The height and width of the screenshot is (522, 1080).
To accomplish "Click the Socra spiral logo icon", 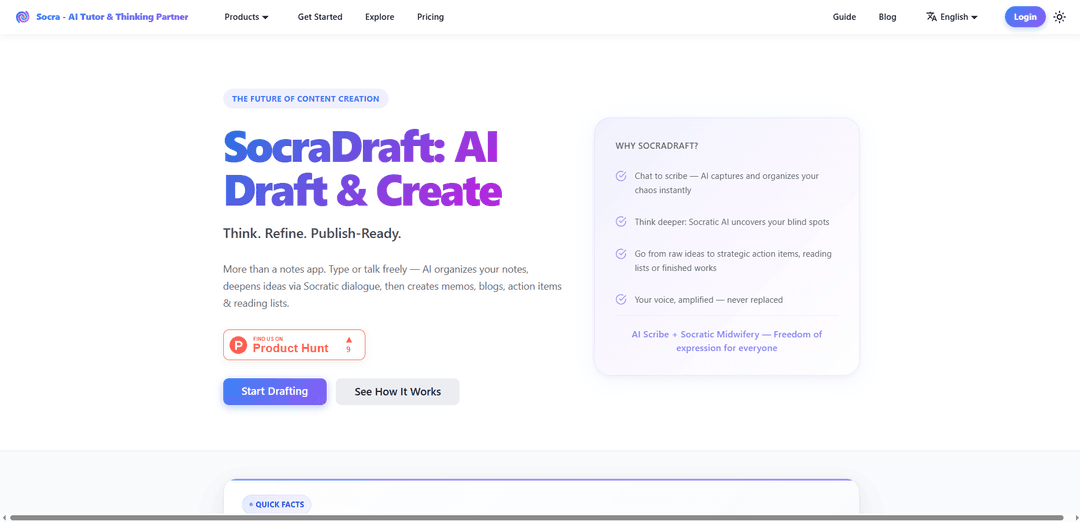I will pyautogui.click(x=23, y=17).
